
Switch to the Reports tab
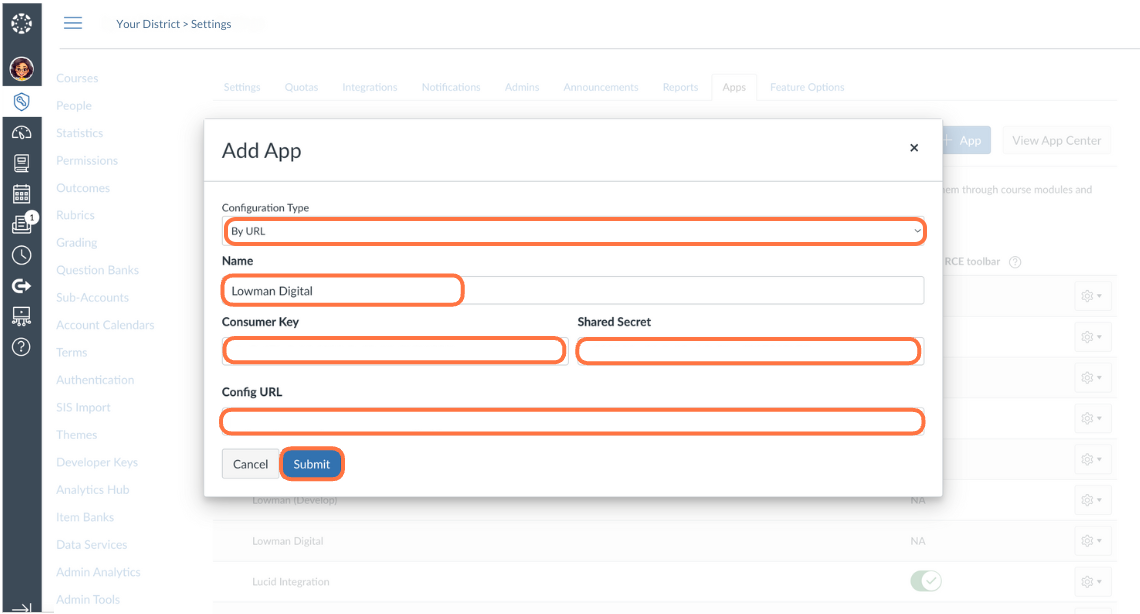(x=681, y=87)
